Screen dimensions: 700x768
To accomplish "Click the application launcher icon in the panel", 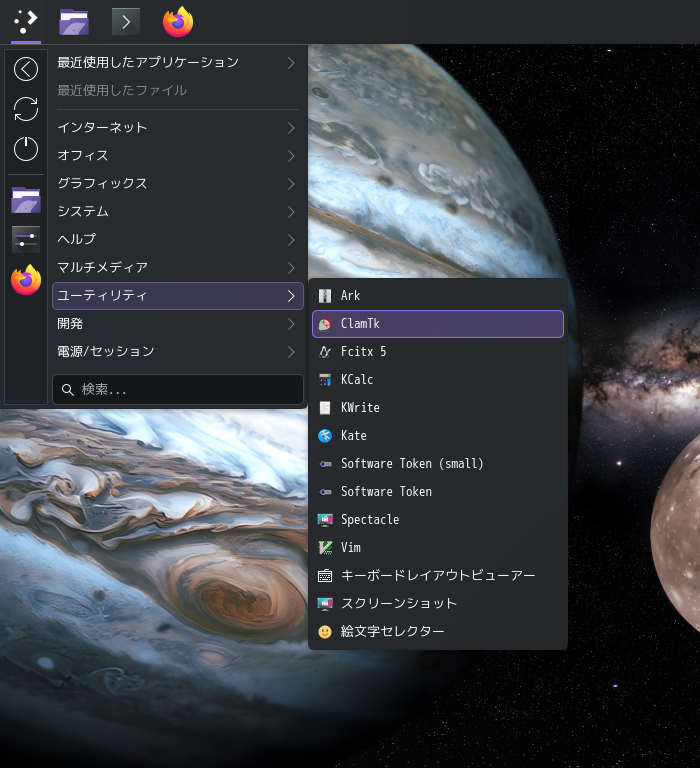I will click(25, 22).
